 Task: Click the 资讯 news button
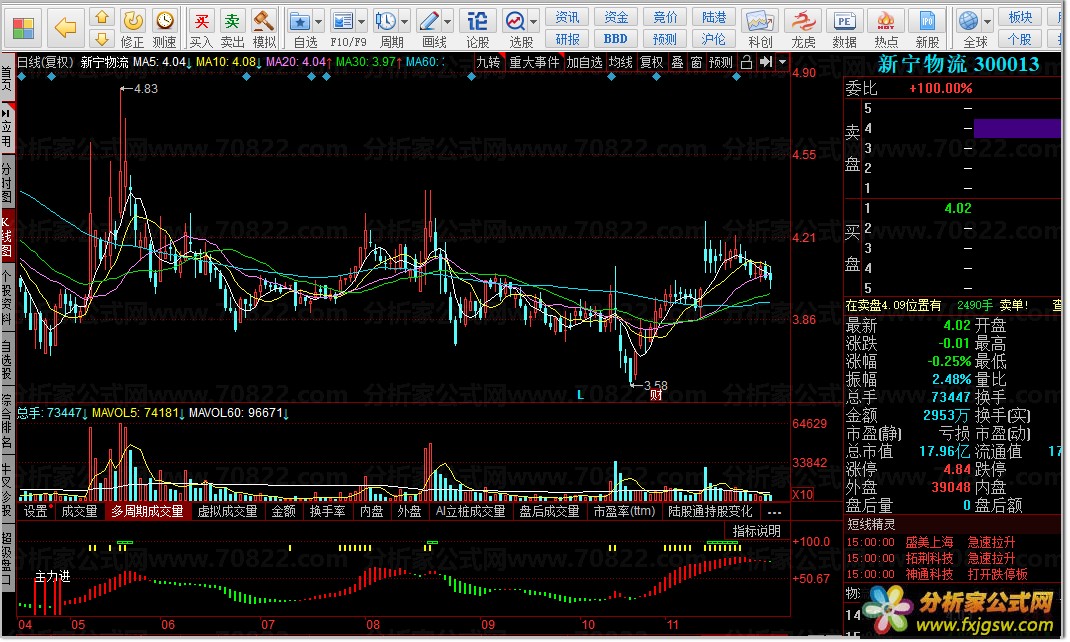tap(567, 17)
